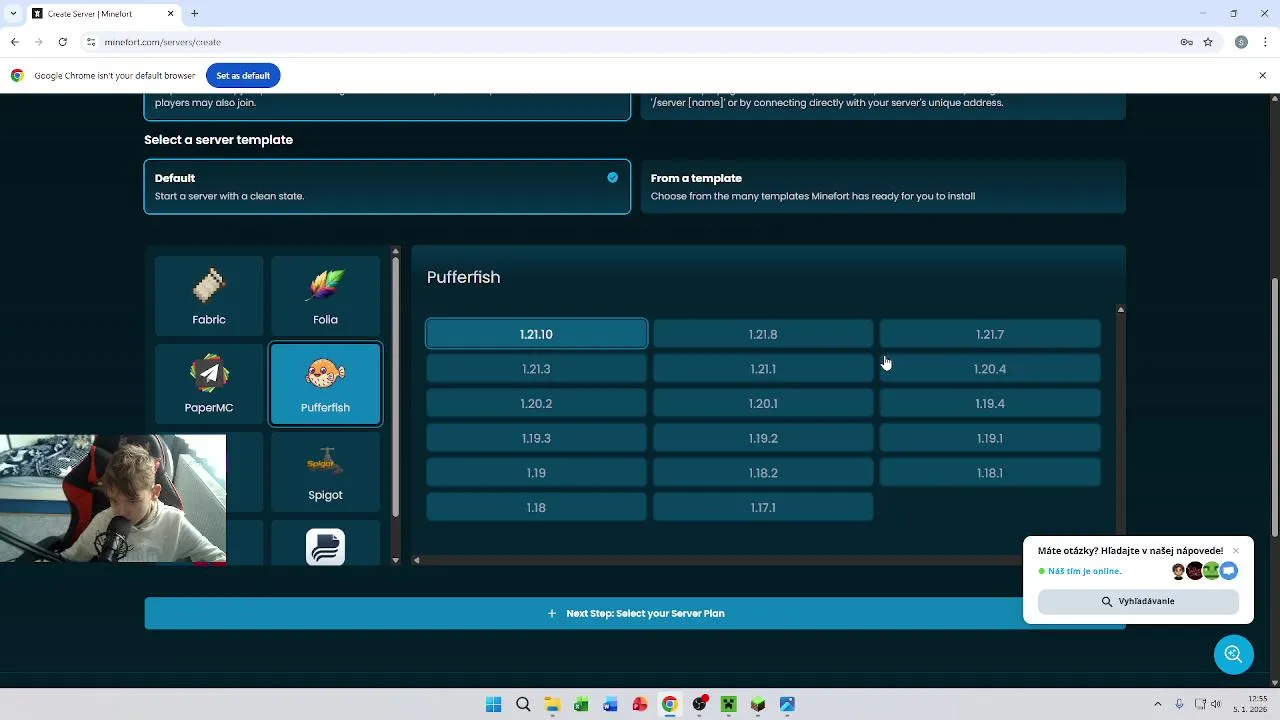Open the saved passwords key icon

point(1186,42)
